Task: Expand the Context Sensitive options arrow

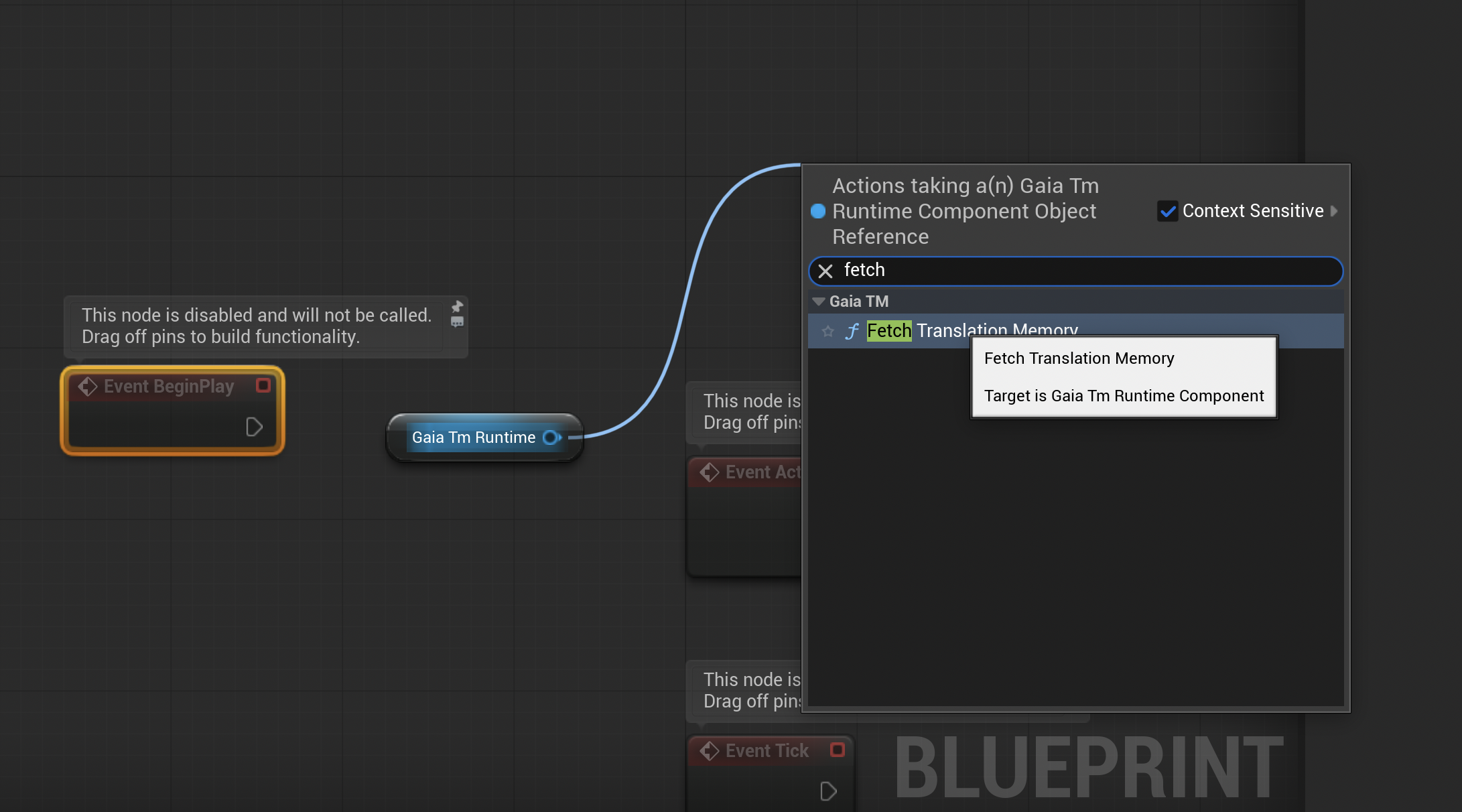Action: 1334,211
